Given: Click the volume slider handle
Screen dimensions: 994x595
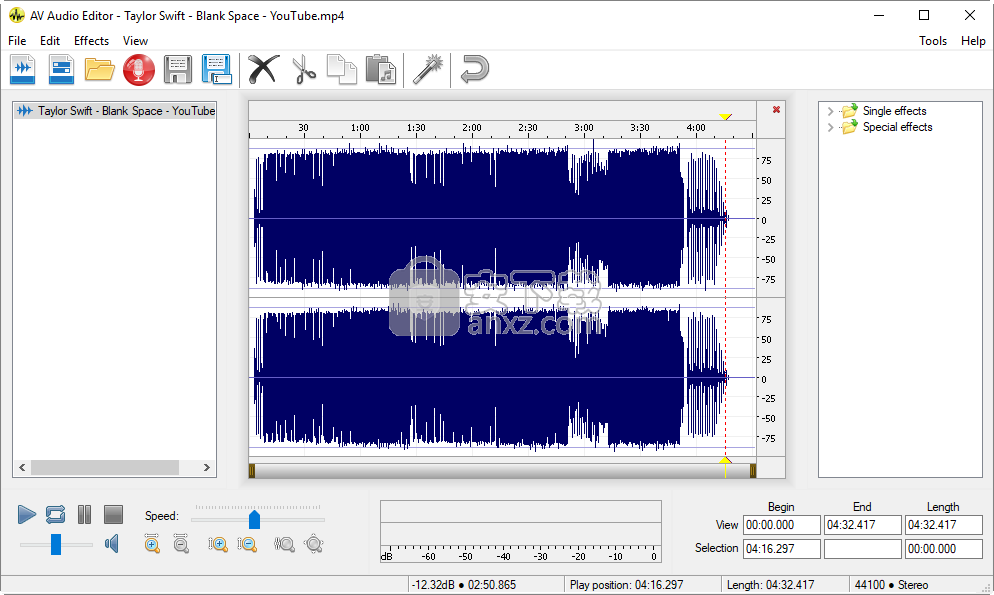Looking at the screenshot, I should (56, 544).
